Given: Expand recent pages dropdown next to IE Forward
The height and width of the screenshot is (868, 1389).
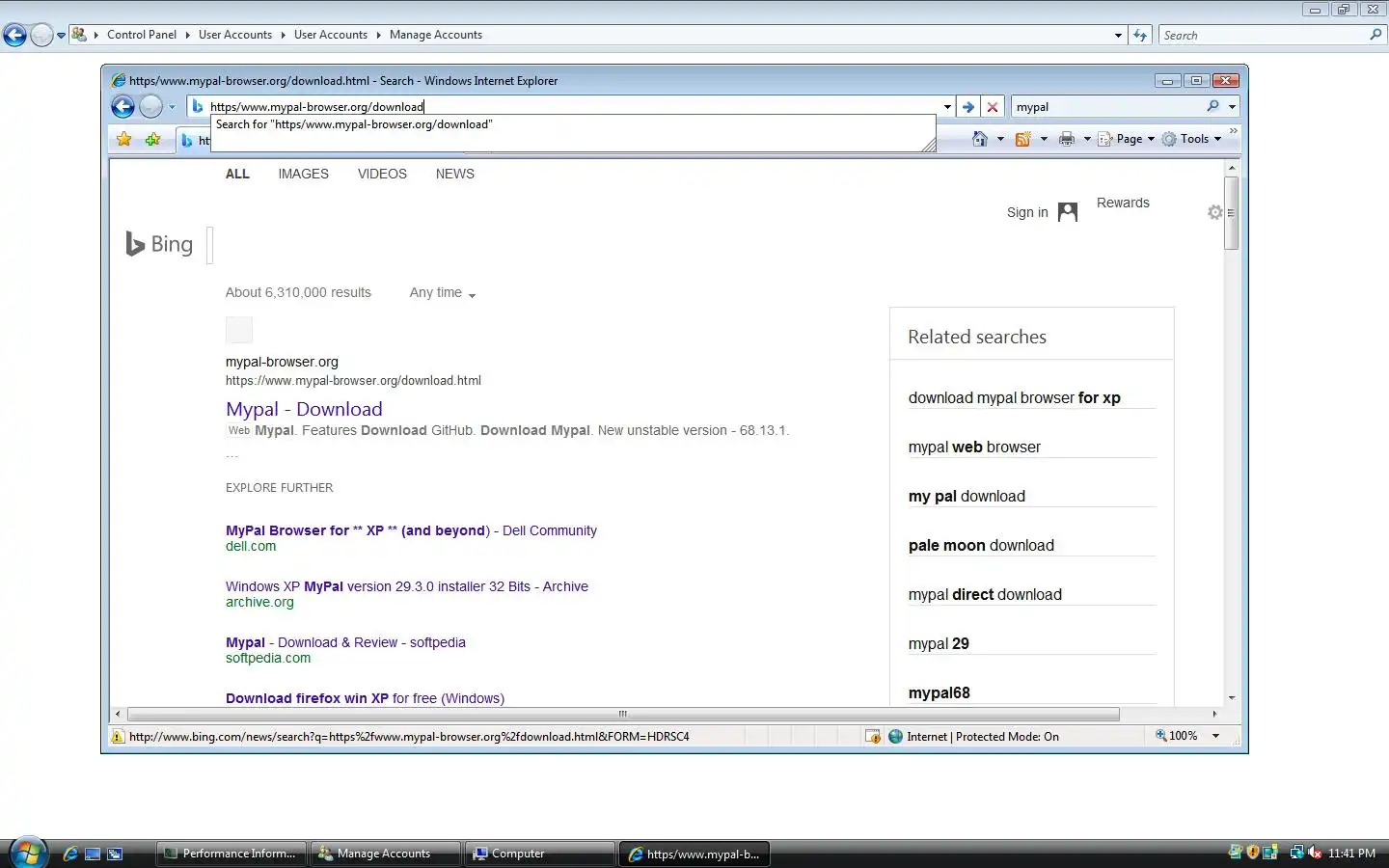Looking at the screenshot, I should coord(172,107).
